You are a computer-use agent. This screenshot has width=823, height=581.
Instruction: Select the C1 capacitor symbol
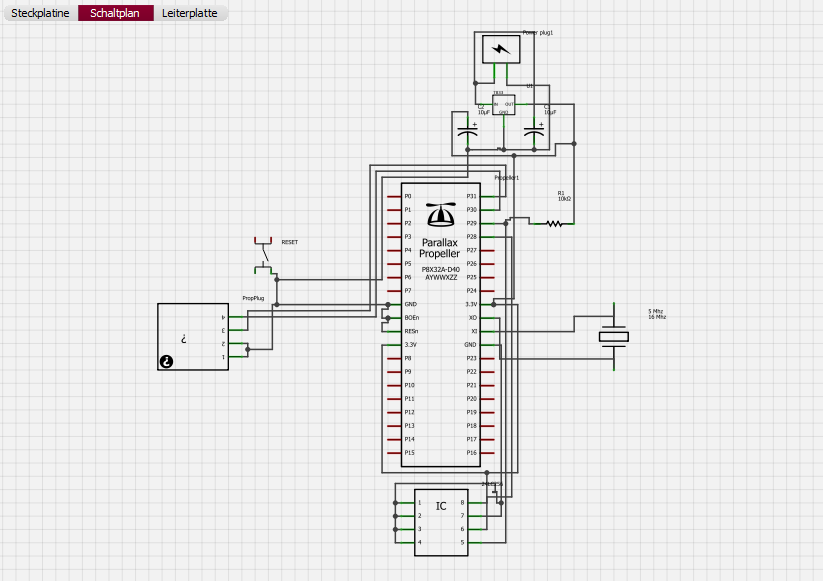pyautogui.click(x=534, y=131)
